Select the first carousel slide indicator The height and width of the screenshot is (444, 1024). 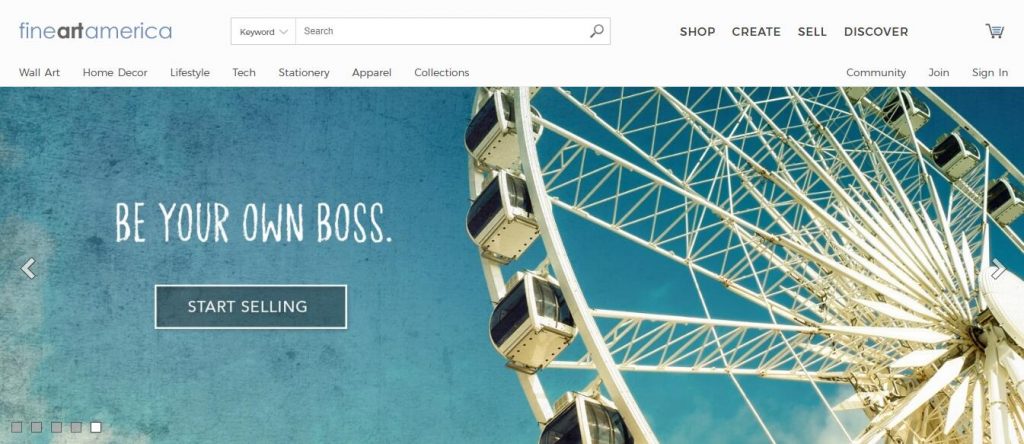16,427
